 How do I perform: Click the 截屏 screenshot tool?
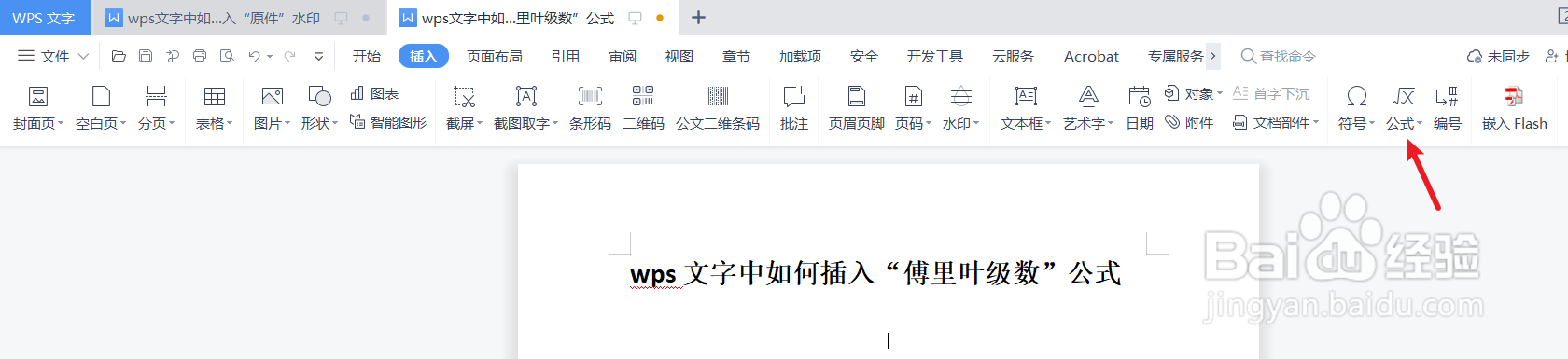(x=465, y=108)
